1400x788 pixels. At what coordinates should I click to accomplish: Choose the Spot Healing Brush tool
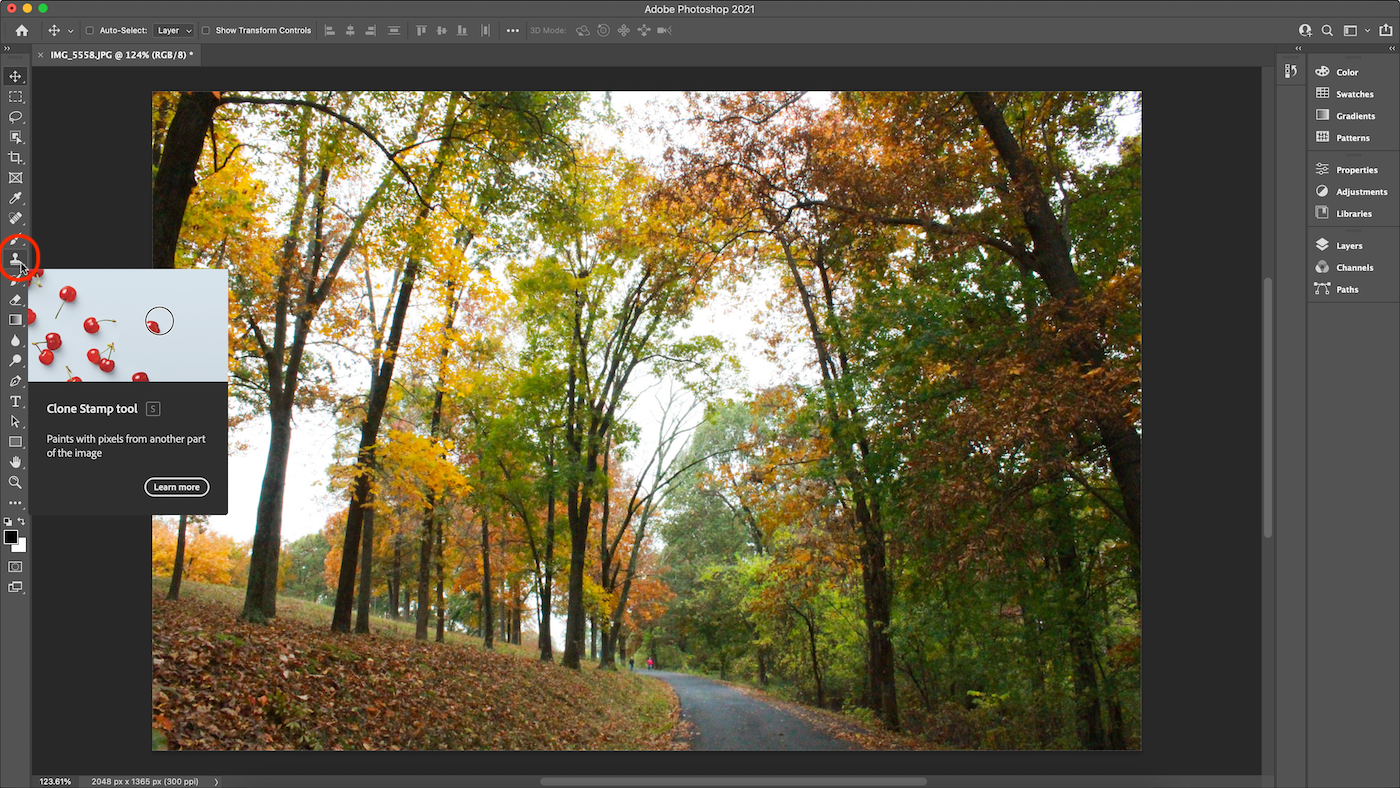tap(15, 218)
